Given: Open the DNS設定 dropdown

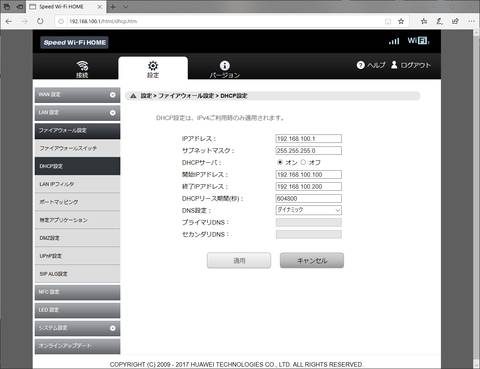Looking at the screenshot, I should click(308, 210).
